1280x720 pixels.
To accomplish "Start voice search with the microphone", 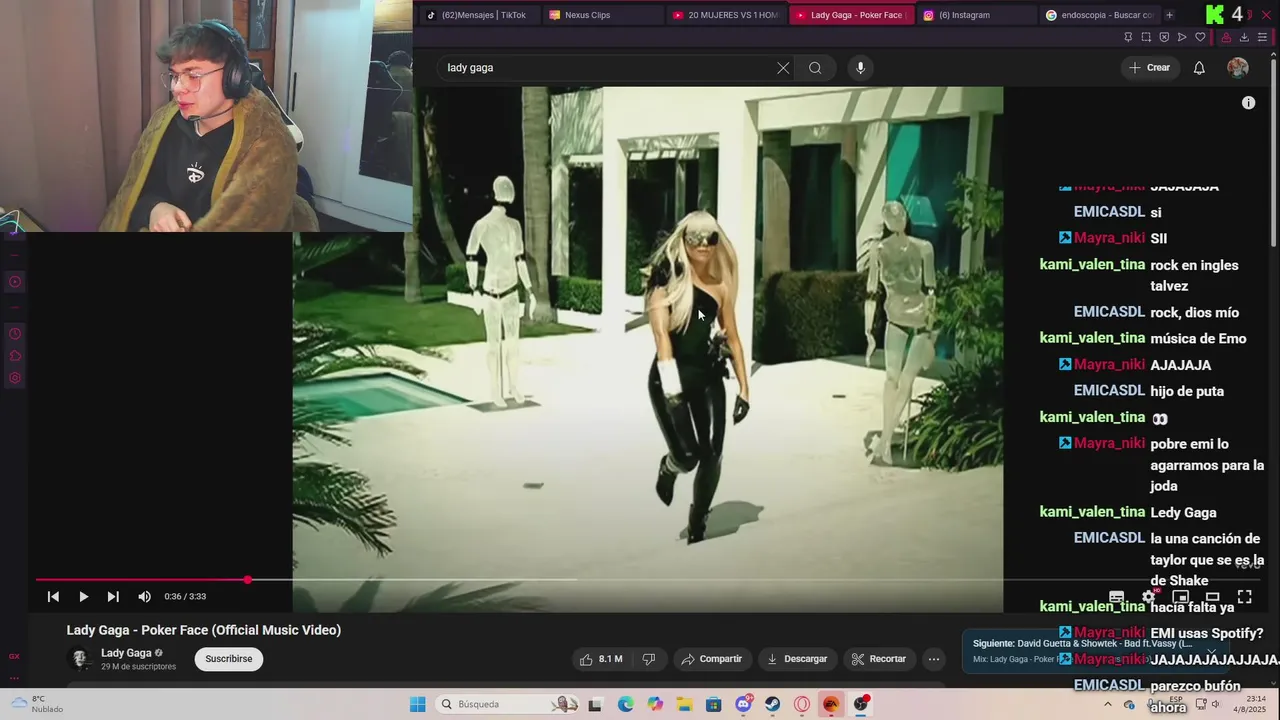I will 860,68.
